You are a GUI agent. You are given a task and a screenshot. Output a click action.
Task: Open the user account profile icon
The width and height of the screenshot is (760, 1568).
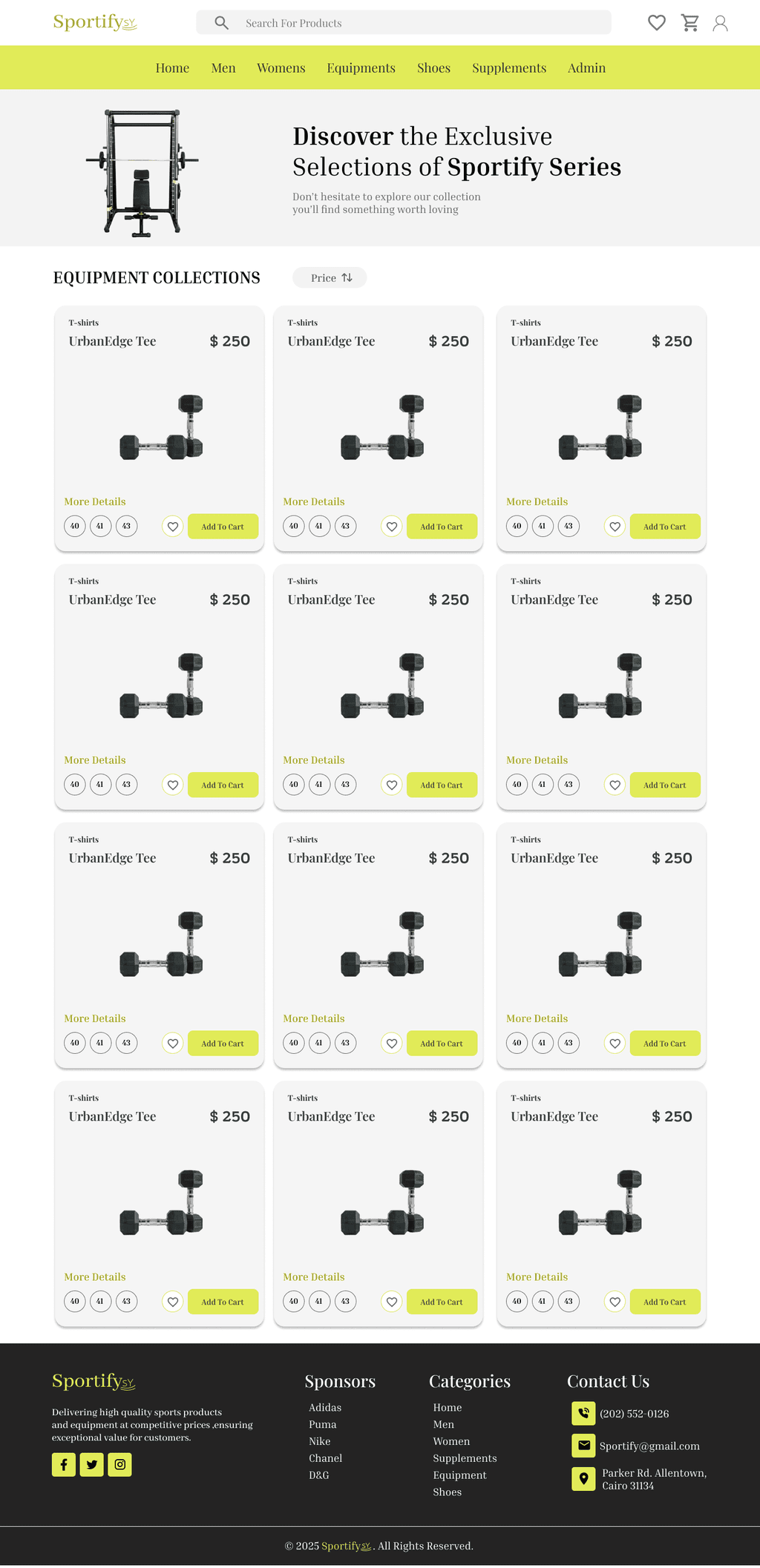click(720, 23)
